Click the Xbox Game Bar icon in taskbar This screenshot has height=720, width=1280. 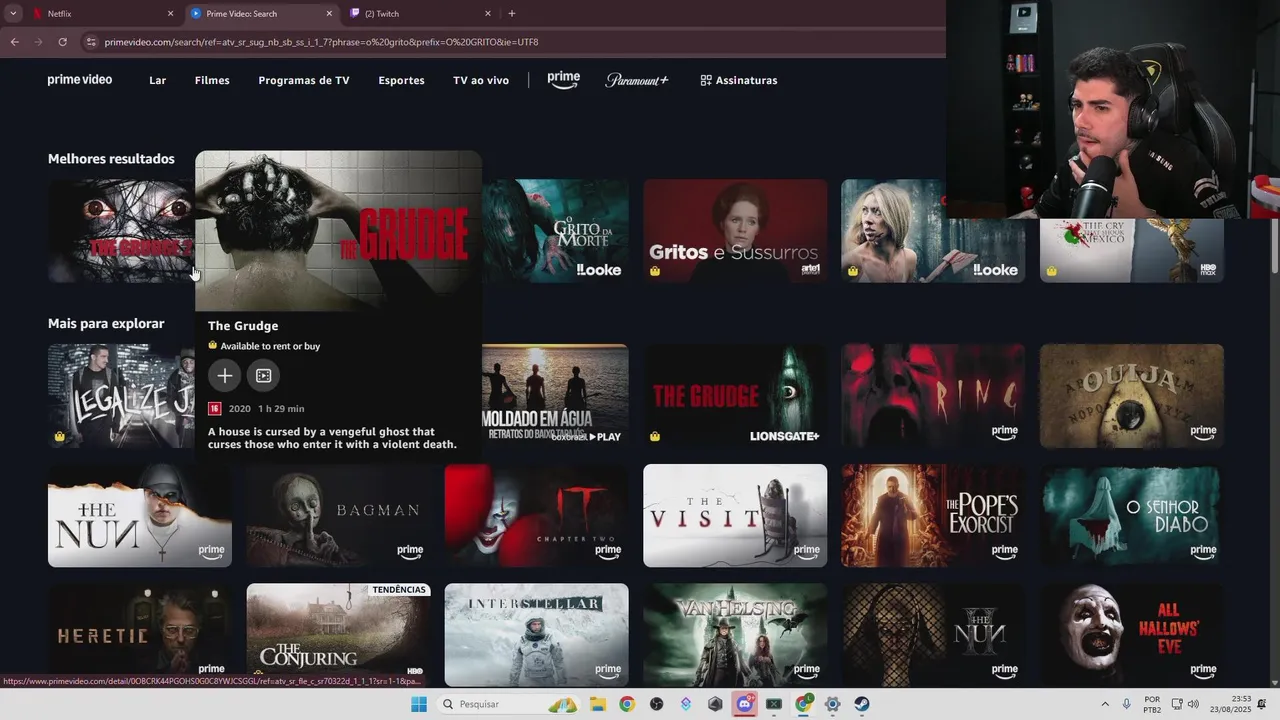[774, 704]
